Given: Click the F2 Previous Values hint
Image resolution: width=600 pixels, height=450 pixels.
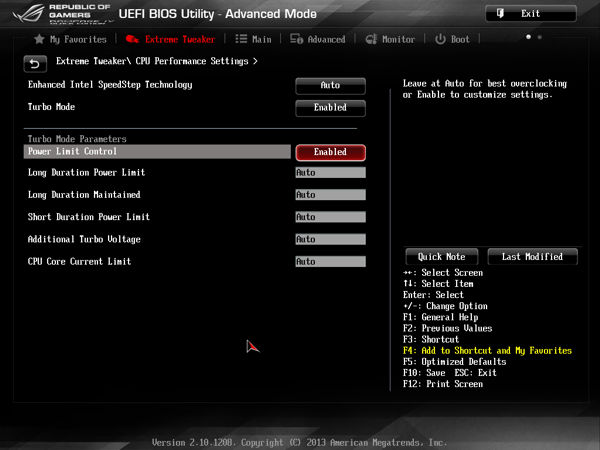Looking at the screenshot, I should pyautogui.click(x=448, y=328).
